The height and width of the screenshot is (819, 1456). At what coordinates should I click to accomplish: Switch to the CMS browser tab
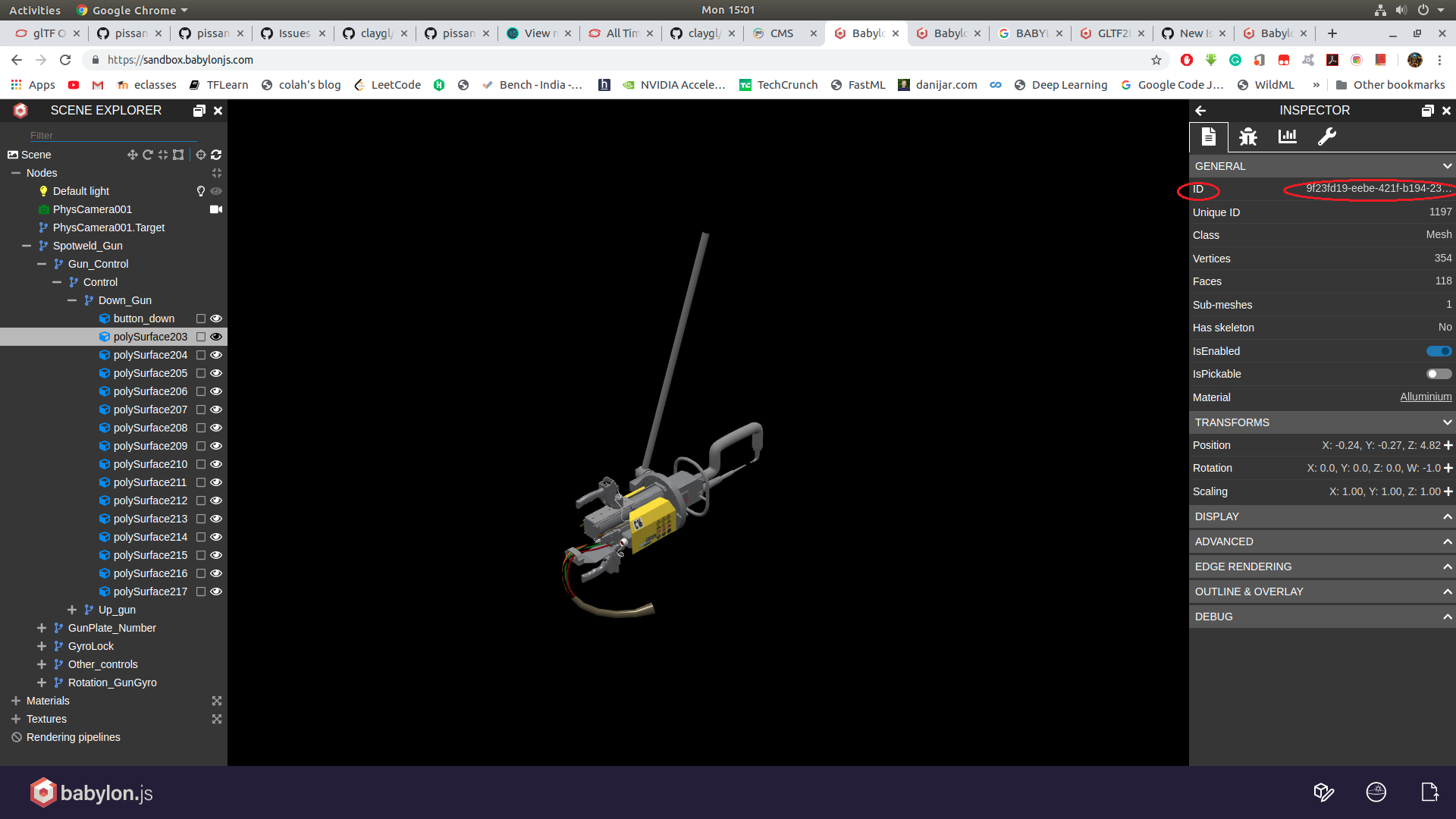pos(784,33)
